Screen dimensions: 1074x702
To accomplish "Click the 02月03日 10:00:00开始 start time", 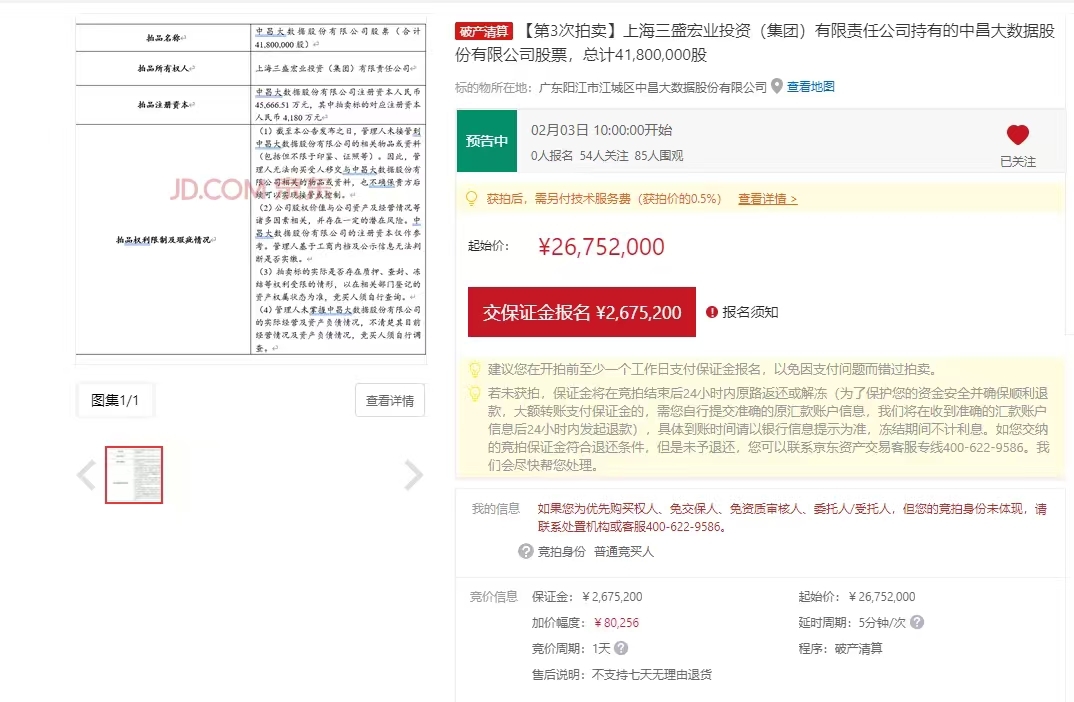I will pos(601,130).
